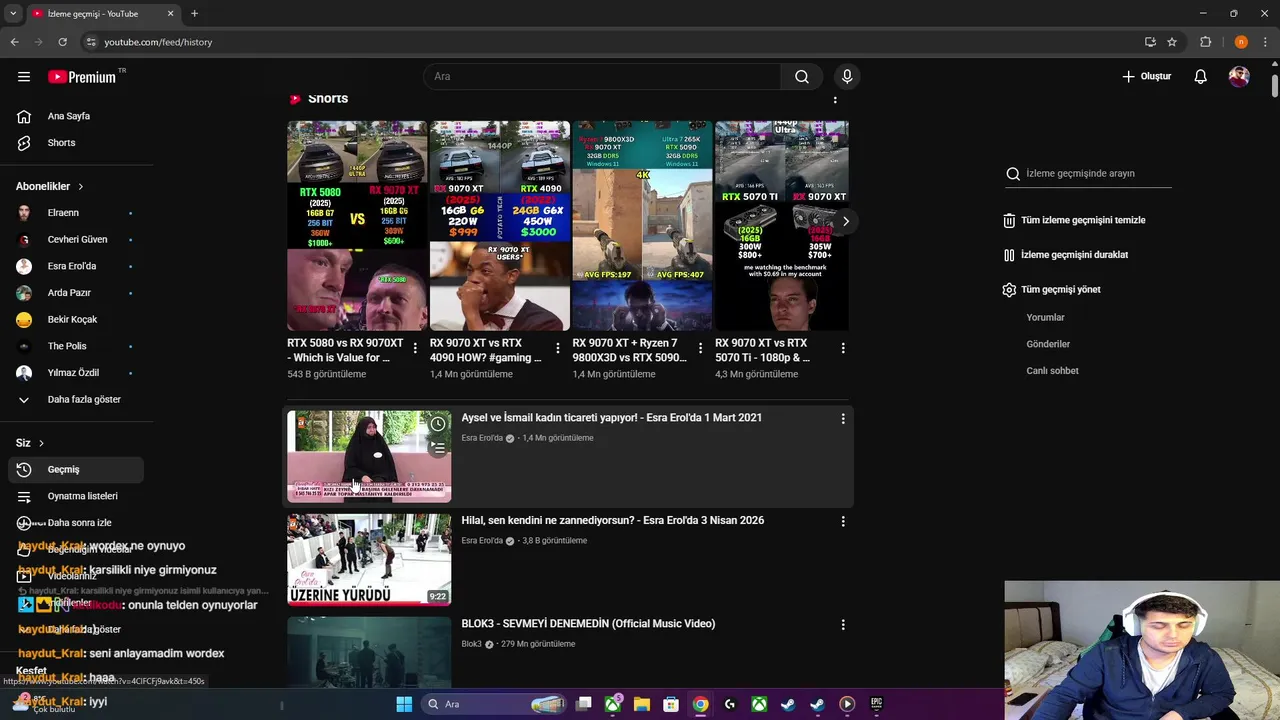
Task: Open Tüm geçmişi yönet
Action: click(x=1052, y=290)
